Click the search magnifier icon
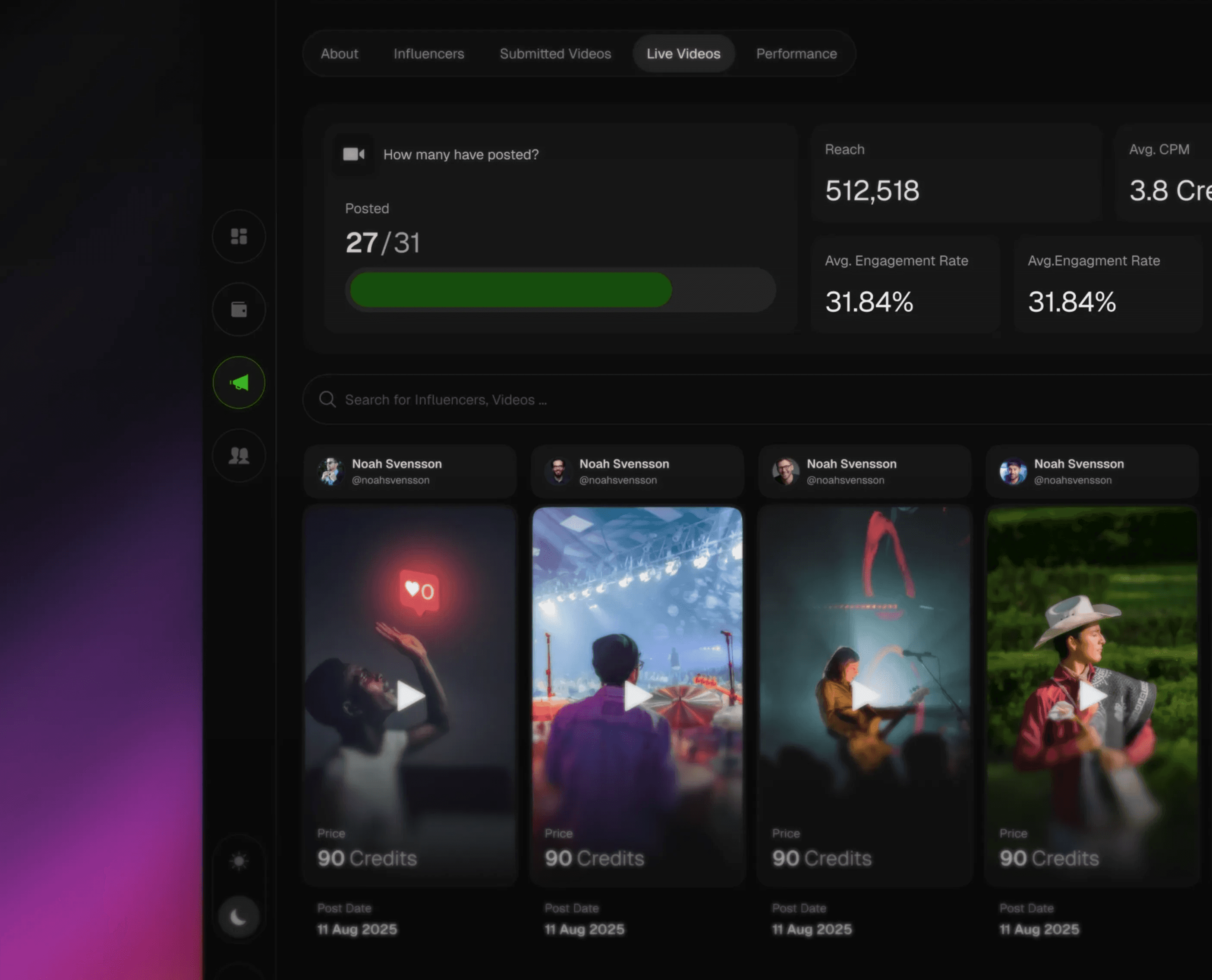This screenshot has height=980, width=1212. pos(327,400)
